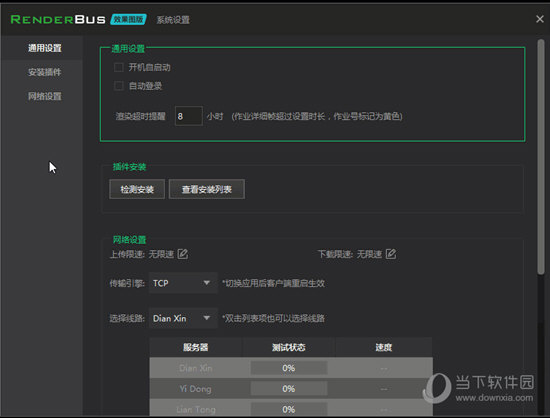Click the Dian Xin 0% progress bar
550x418 pixels.
click(289, 368)
